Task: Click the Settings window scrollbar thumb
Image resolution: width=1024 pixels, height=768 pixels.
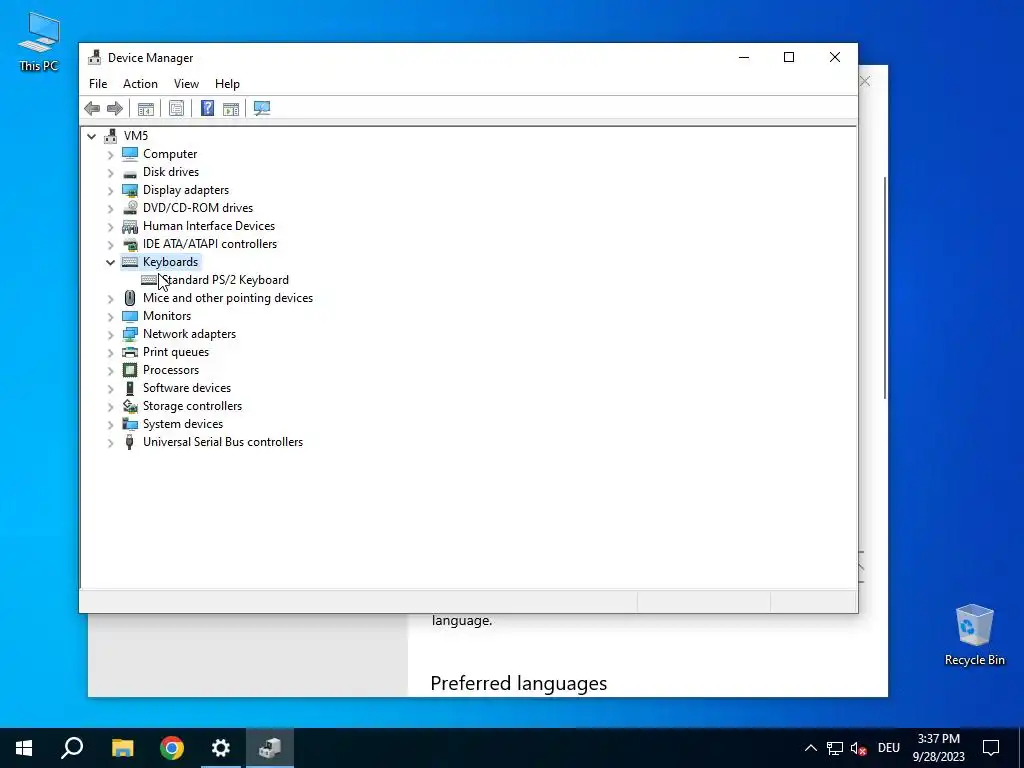Action: [x=886, y=287]
